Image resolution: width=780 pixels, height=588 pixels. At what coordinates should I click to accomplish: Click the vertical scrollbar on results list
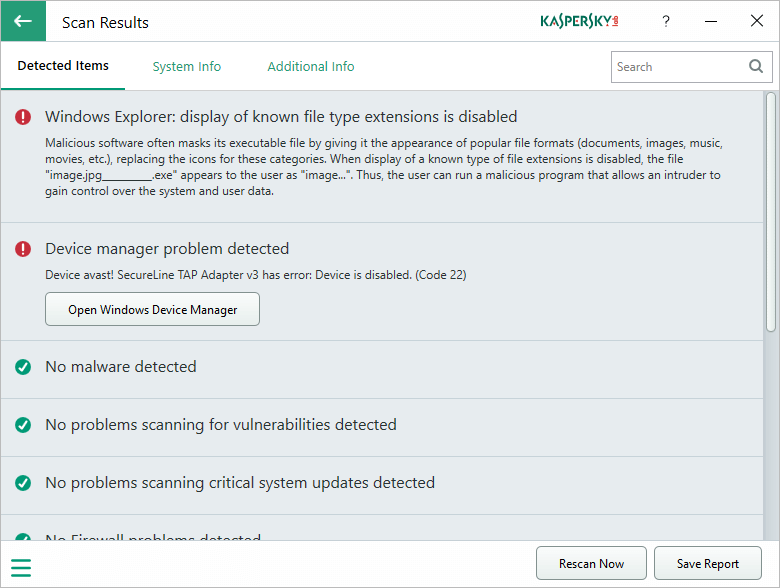coord(770,212)
